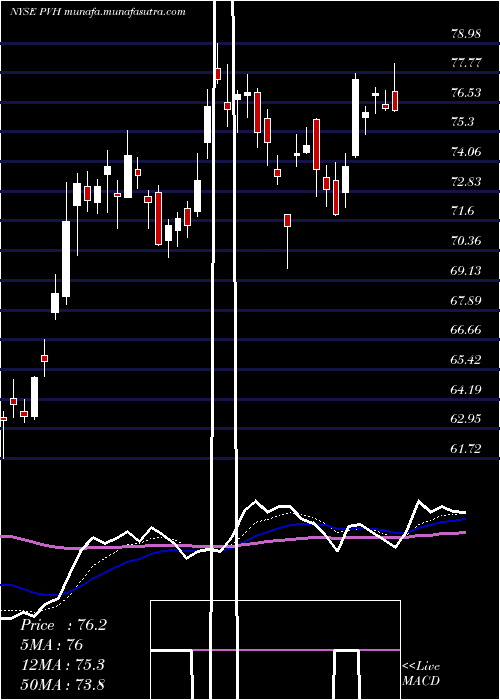500x700 pixels.
Task: Click the 71.6 price axis label
Action: pos(462,211)
